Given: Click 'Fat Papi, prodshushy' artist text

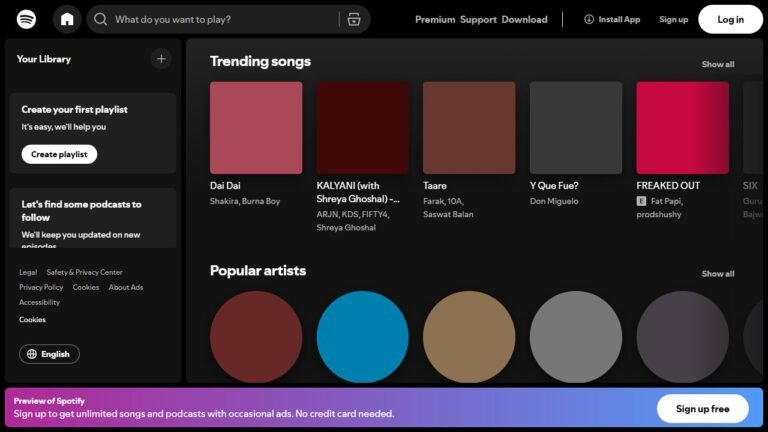Looking at the screenshot, I should pyautogui.click(x=660, y=208).
